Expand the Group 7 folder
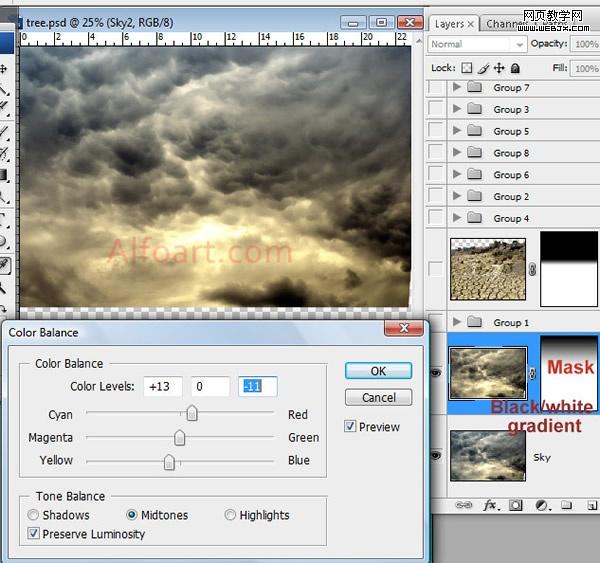The height and width of the screenshot is (563, 600). pos(457,88)
